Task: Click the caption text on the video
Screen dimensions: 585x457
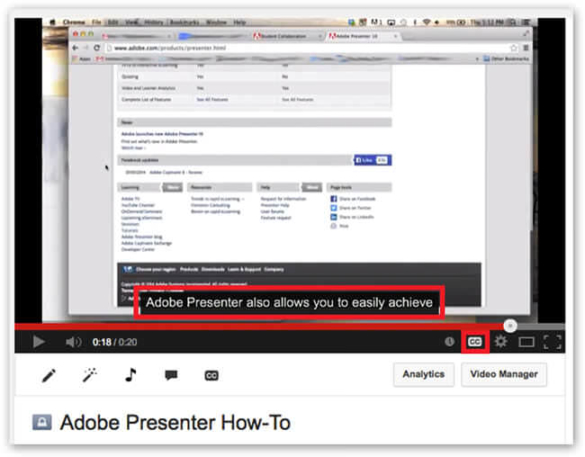Action: point(289,303)
